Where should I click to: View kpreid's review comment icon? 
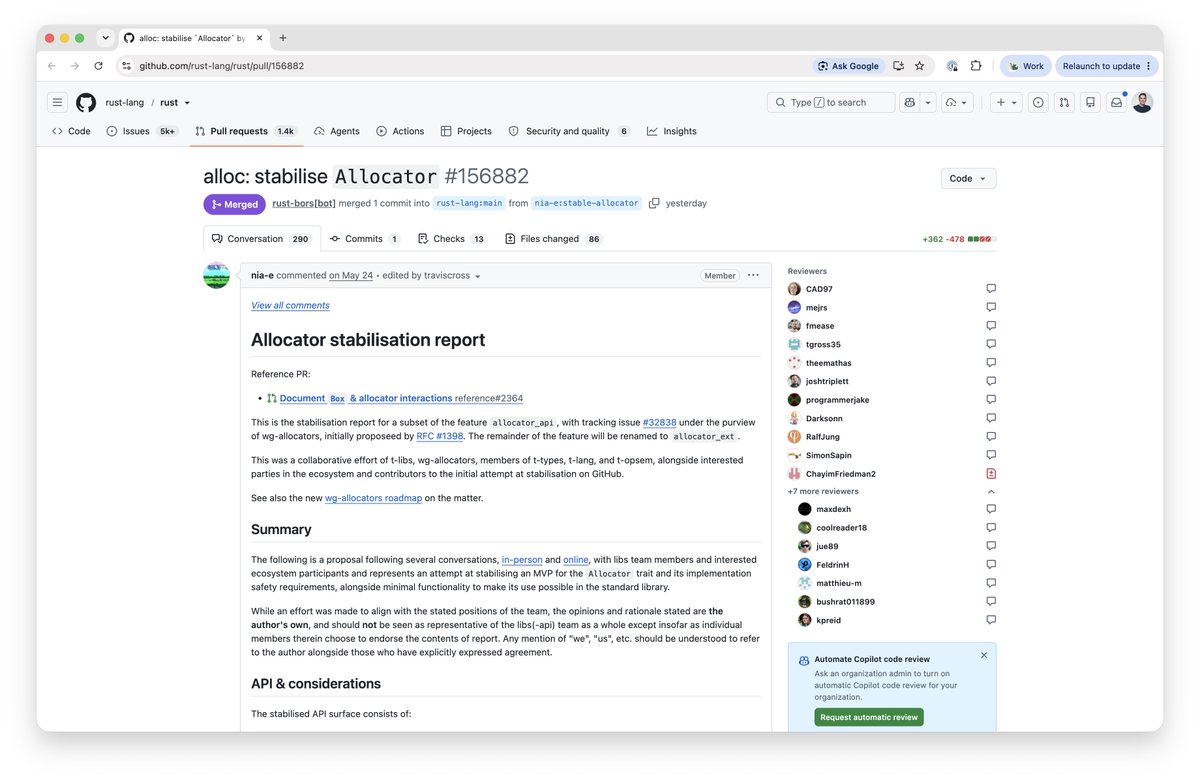tap(991, 620)
